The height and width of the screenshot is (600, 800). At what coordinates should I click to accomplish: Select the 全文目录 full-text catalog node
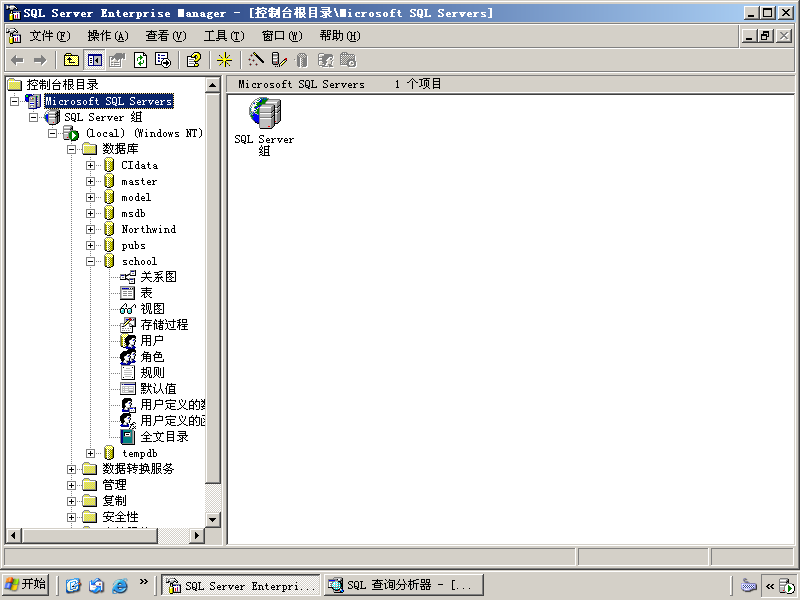164,436
